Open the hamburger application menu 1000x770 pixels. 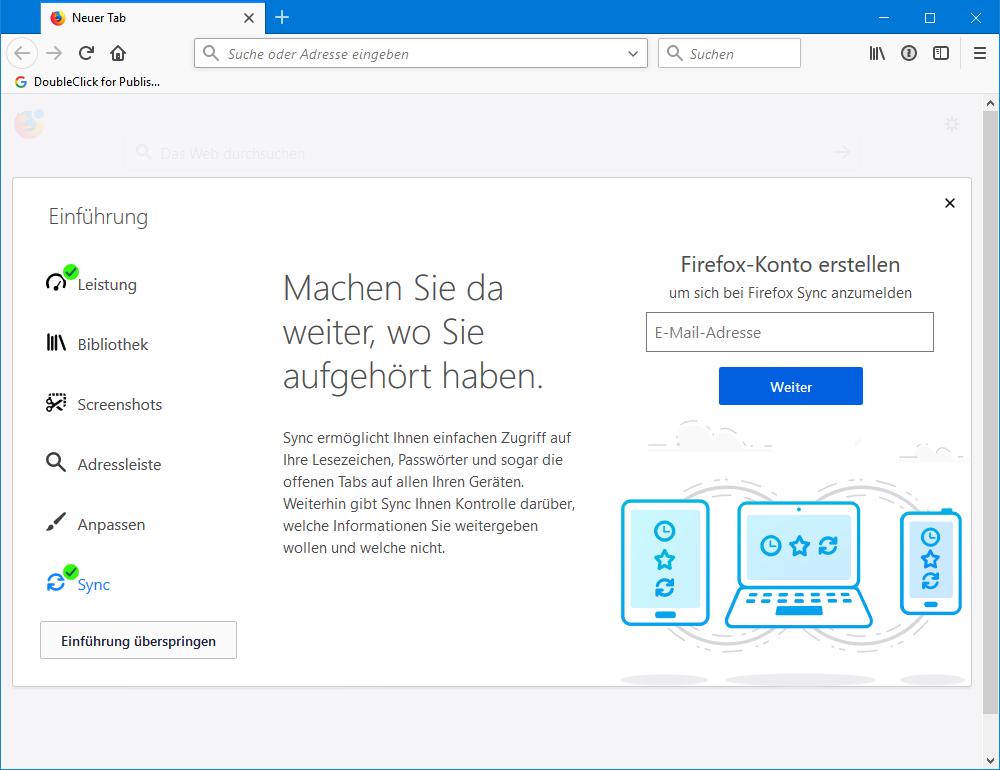click(x=980, y=53)
